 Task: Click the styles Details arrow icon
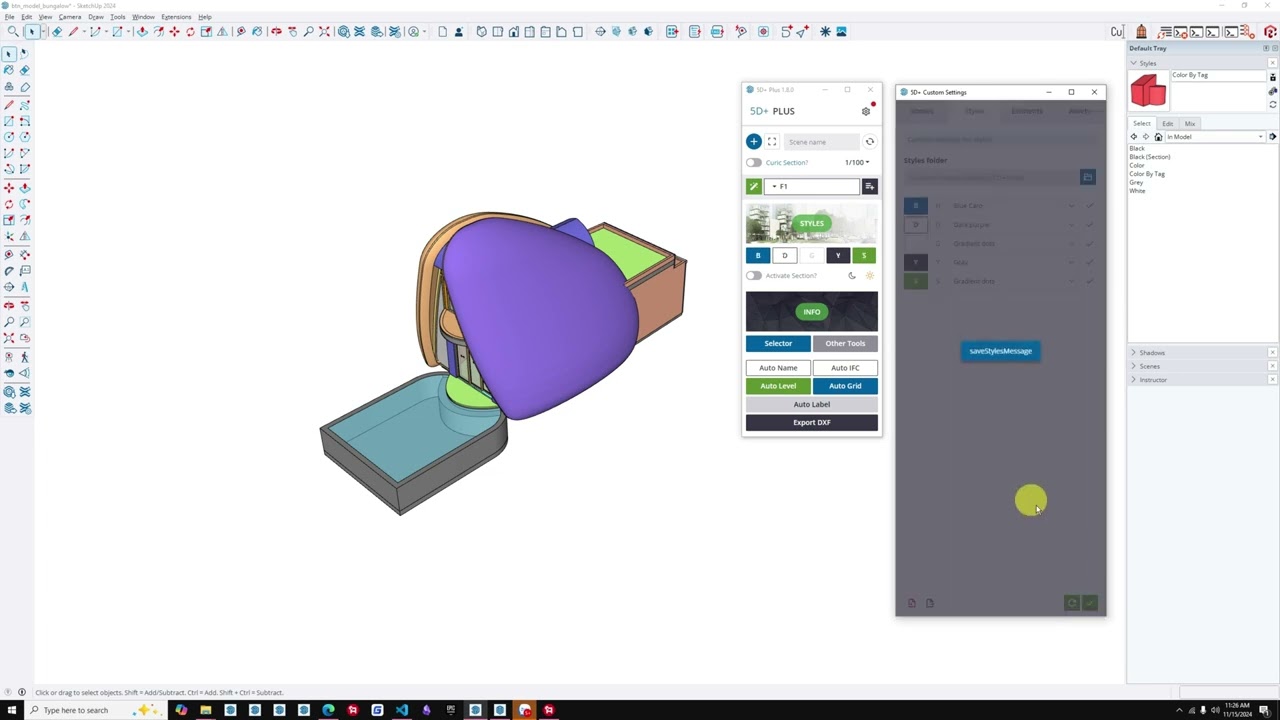[x=1273, y=137]
